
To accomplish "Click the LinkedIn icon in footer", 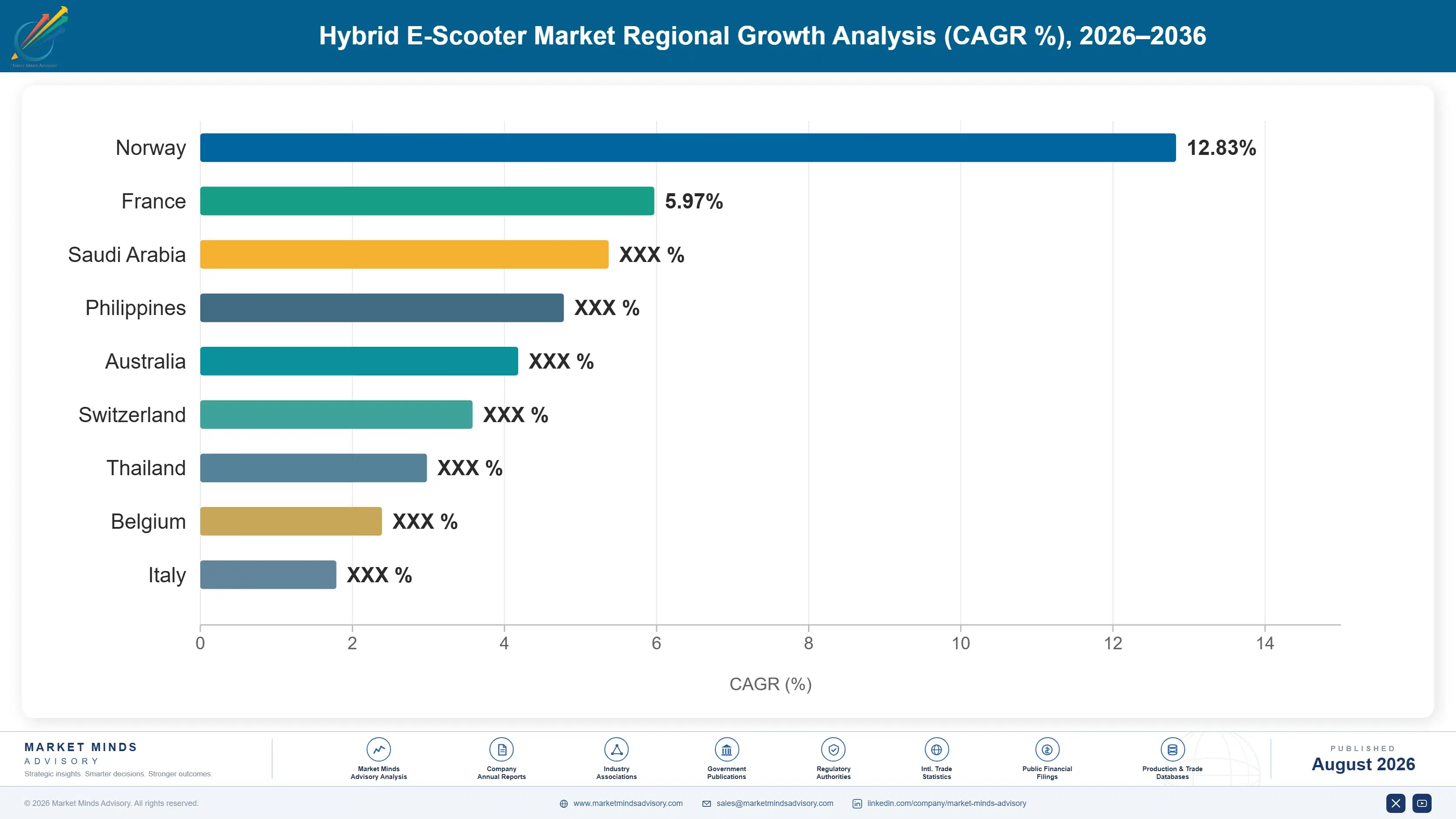I will click(x=857, y=804).
